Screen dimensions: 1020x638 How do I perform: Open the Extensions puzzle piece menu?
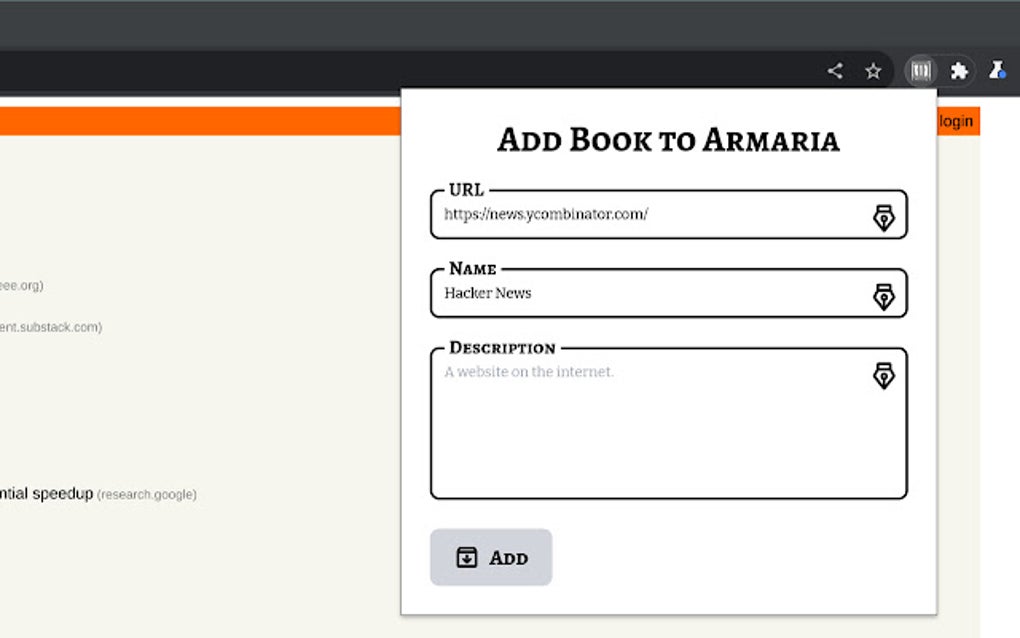pos(959,71)
